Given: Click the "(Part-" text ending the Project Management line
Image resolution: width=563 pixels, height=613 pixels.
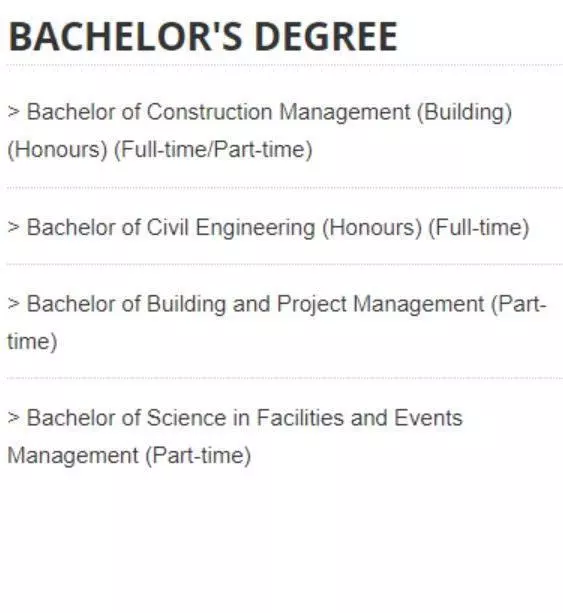Looking at the screenshot, I should pyautogui.click(x=518, y=304).
